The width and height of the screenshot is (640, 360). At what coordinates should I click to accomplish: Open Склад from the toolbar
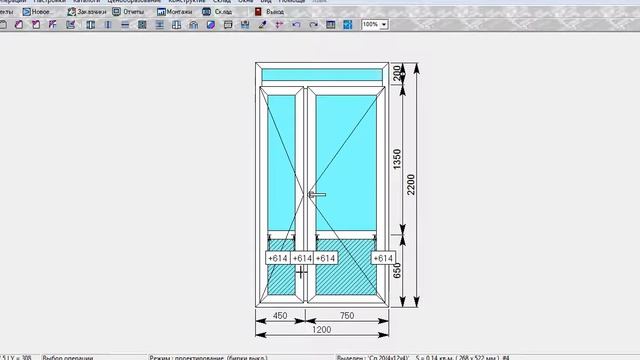(x=217, y=12)
